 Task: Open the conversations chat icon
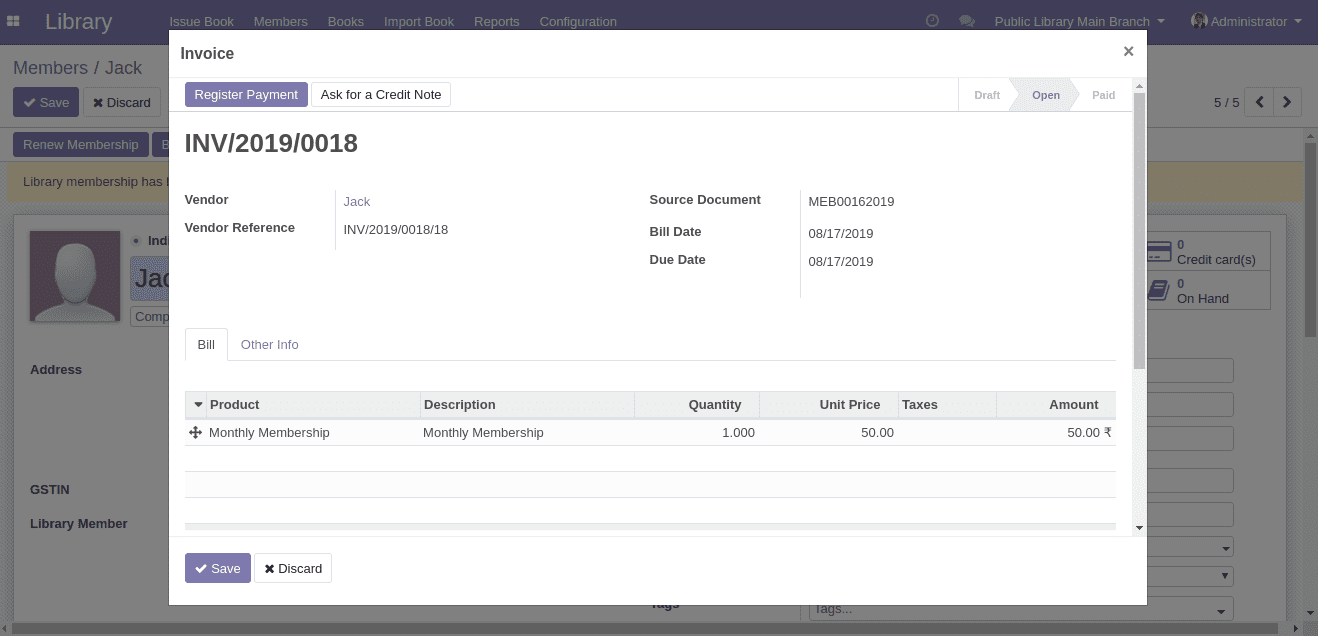[966, 21]
